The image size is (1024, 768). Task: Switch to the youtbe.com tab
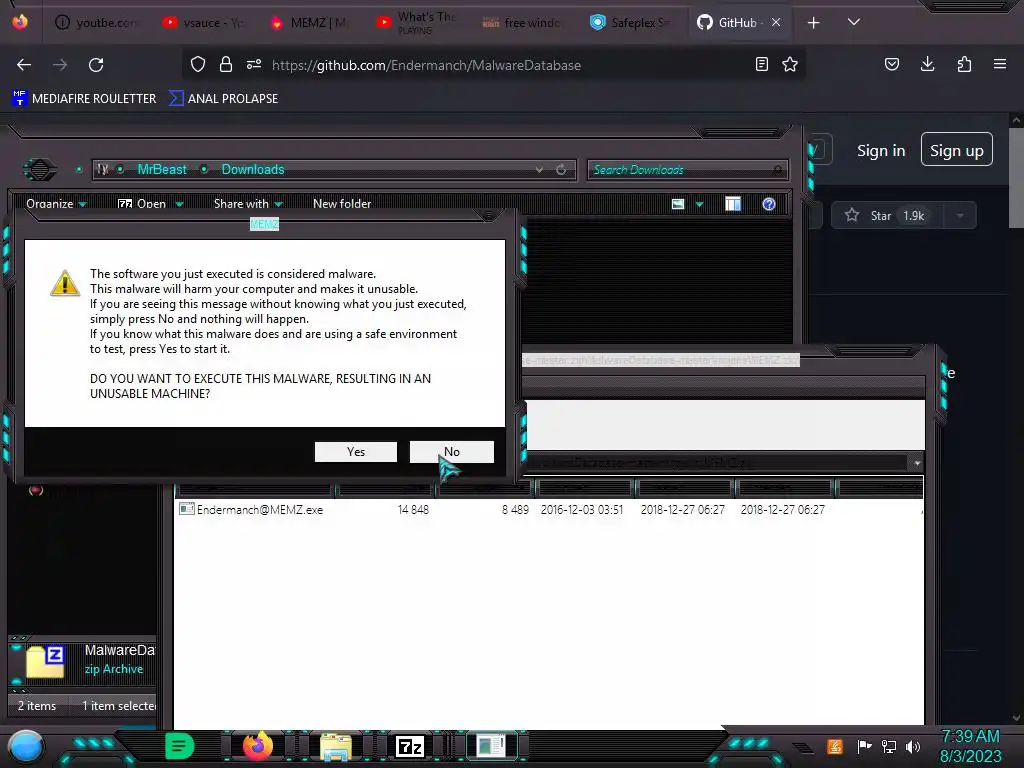click(97, 23)
